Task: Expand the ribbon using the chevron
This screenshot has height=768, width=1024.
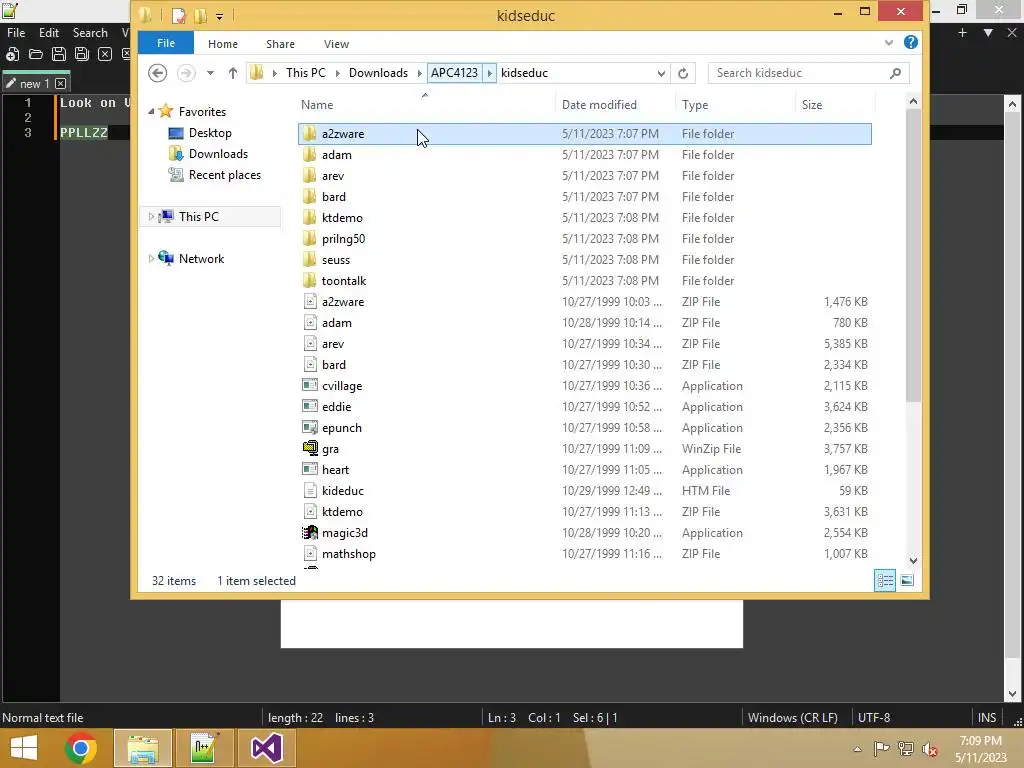Action: coord(889,42)
